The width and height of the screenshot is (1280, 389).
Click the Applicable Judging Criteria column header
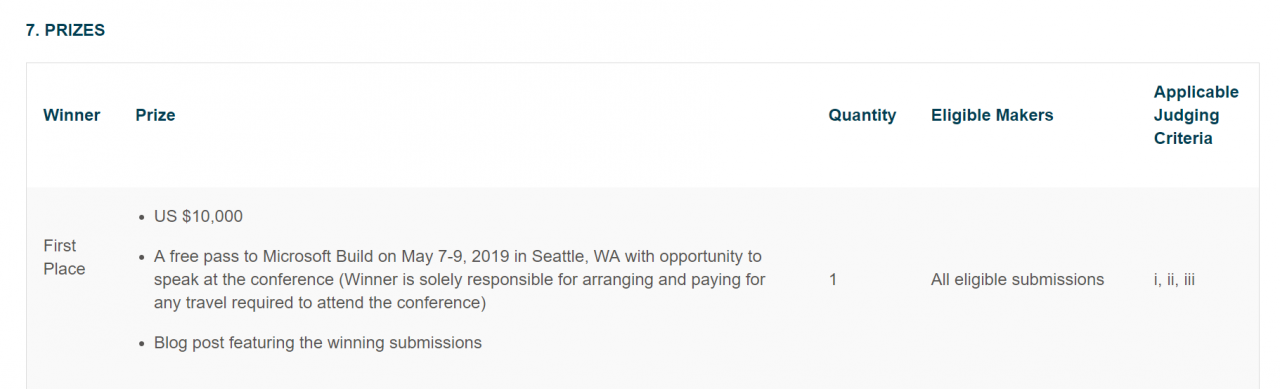click(x=1196, y=115)
